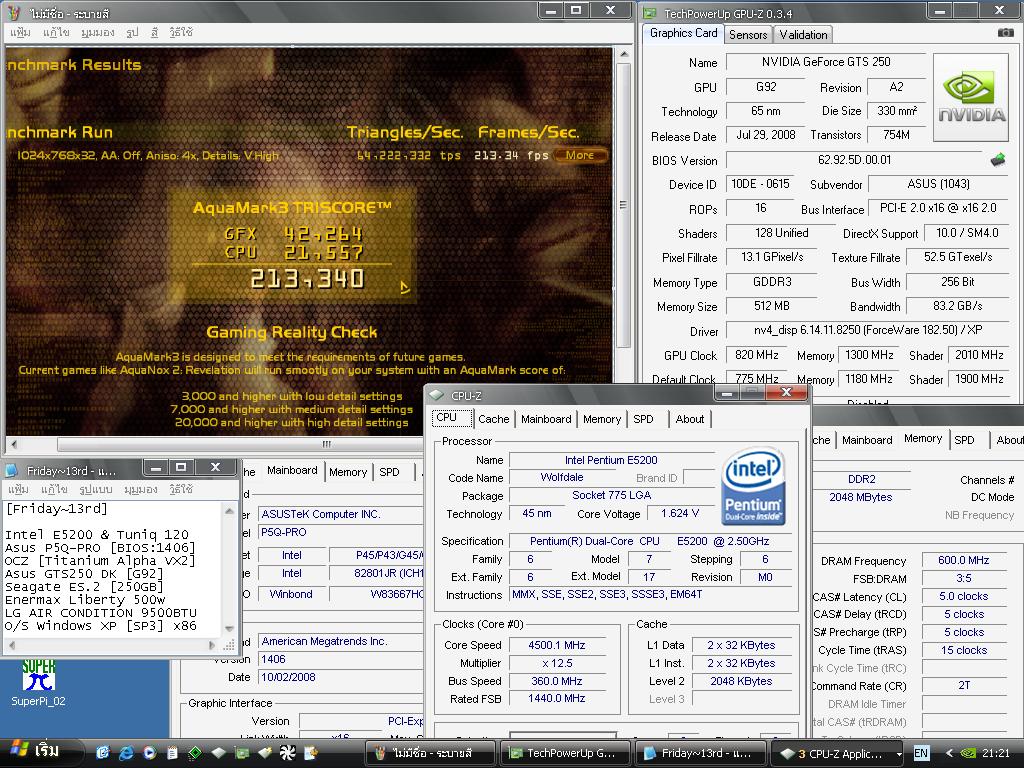Click the Friday~13rd taskbar button

coord(699,753)
